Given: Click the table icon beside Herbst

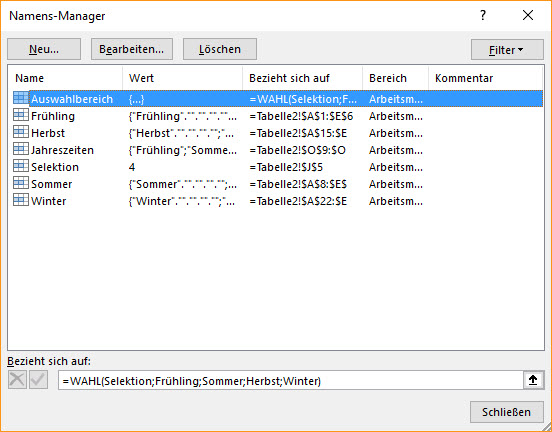Looking at the screenshot, I should pyautogui.click(x=21, y=132).
